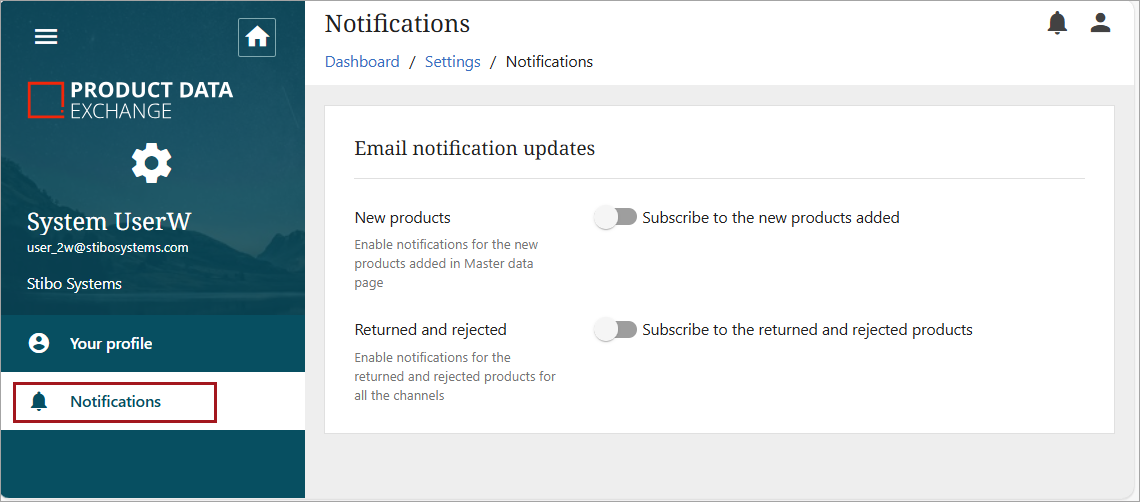Select Notifications item in sidebar

coord(115,402)
